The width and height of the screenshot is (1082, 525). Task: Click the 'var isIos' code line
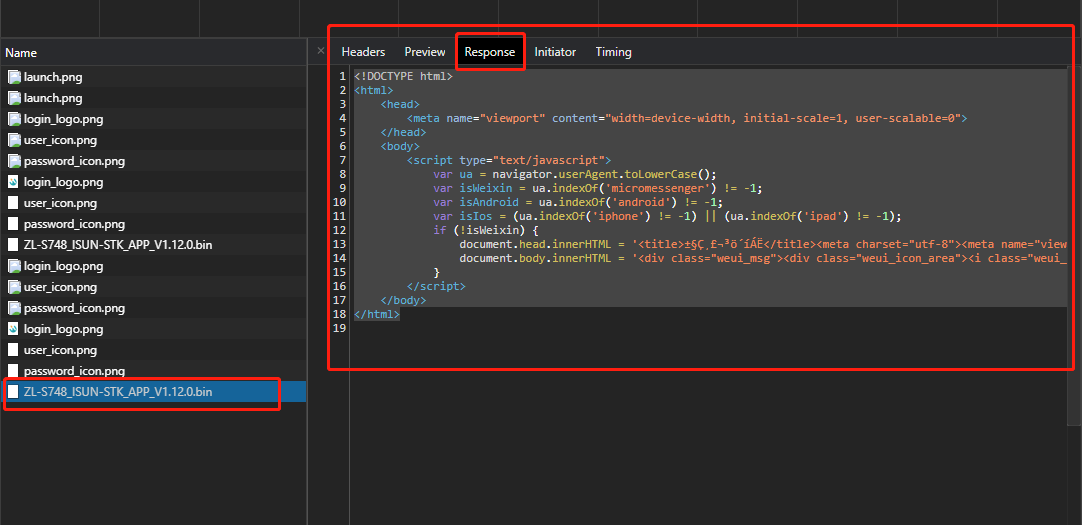pyautogui.click(x=667, y=216)
